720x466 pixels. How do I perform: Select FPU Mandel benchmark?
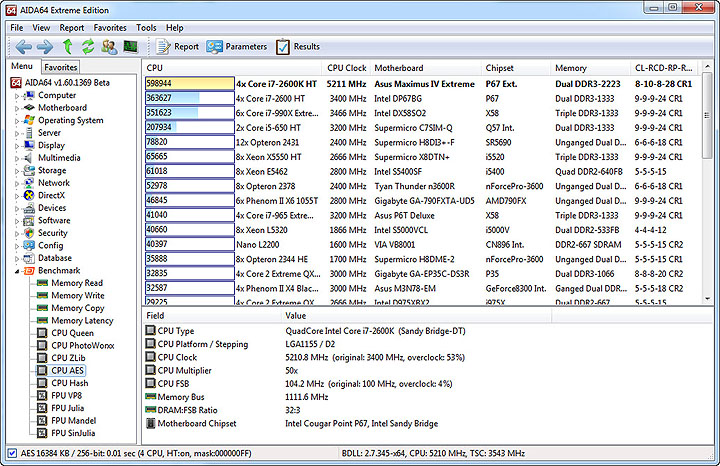pyautogui.click(x=73, y=420)
